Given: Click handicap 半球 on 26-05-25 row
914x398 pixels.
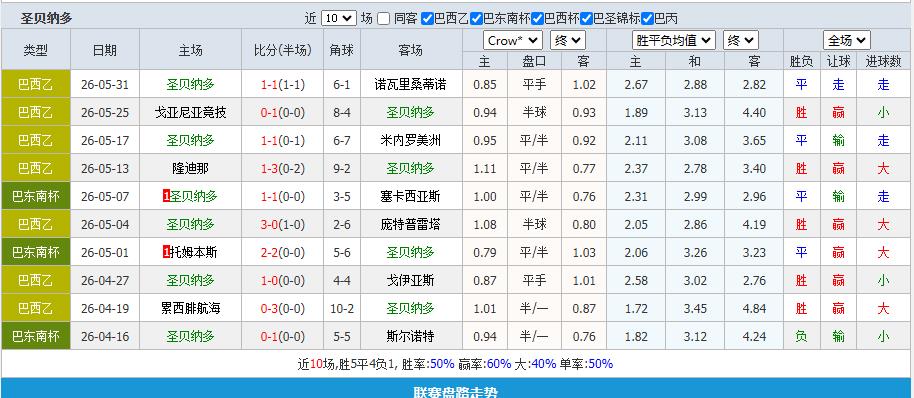Looking at the screenshot, I should click(535, 112).
